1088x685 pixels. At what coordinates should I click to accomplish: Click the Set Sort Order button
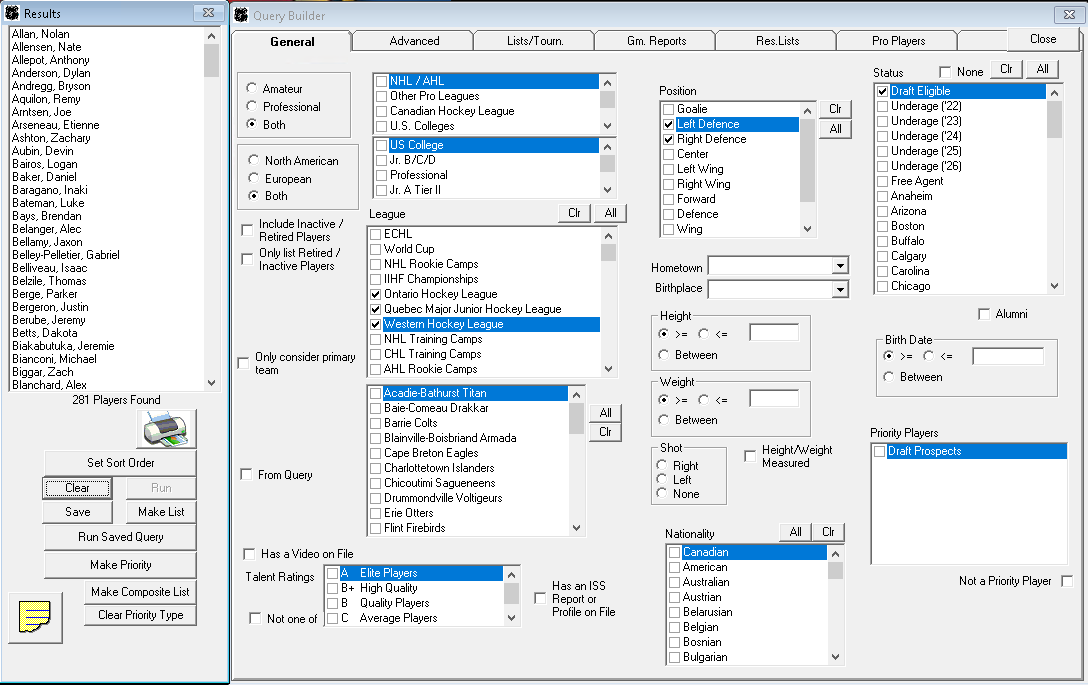click(x=121, y=463)
